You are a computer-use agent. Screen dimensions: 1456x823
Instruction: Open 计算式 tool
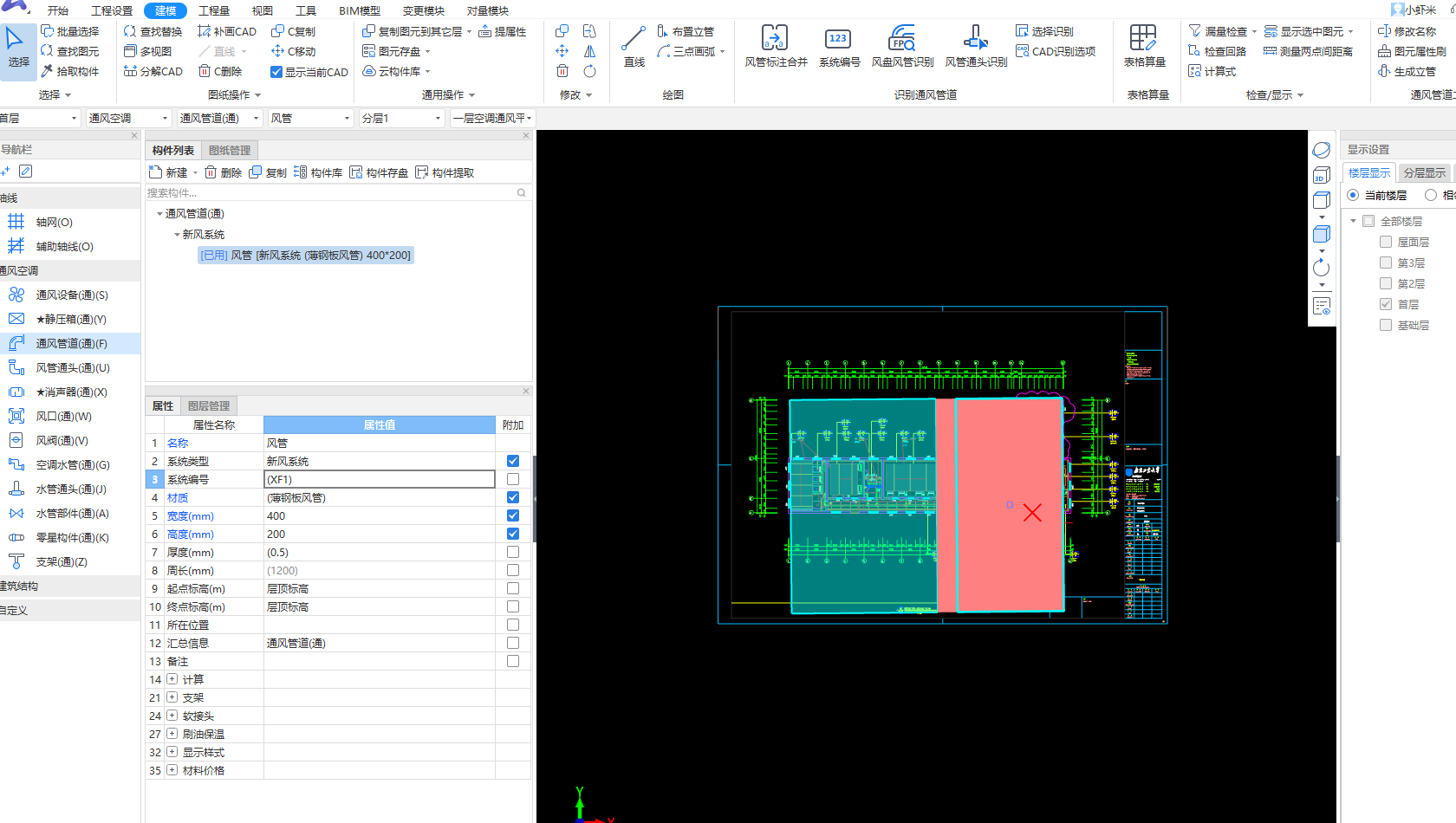[1212, 71]
